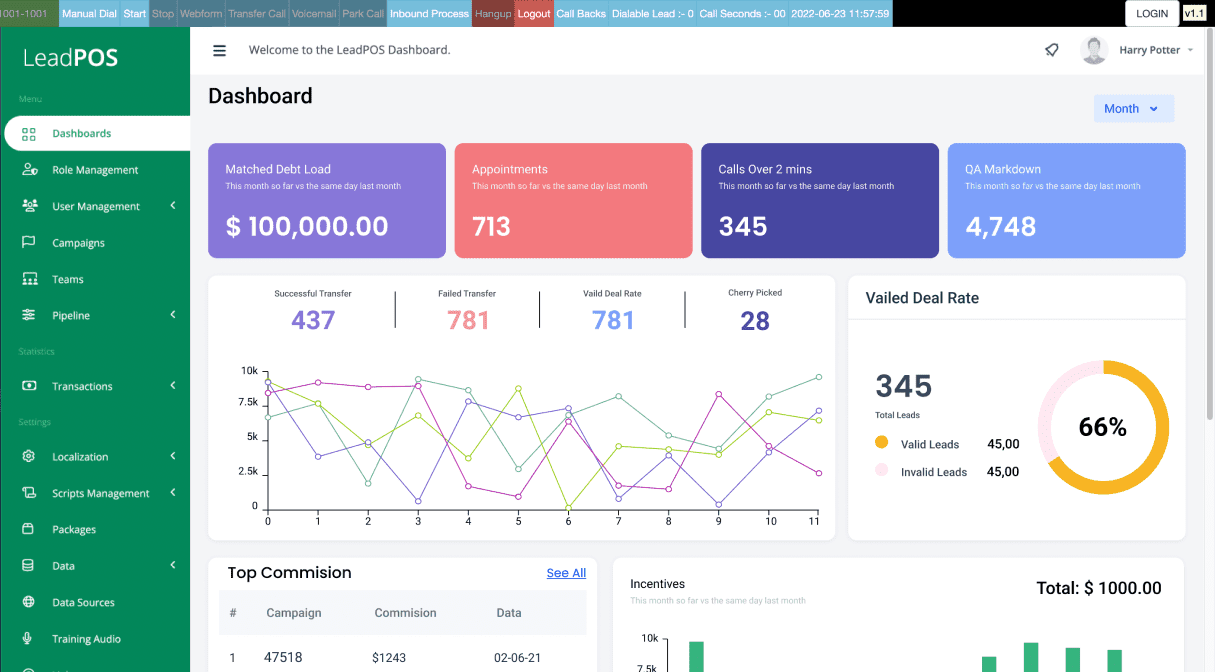Select the Packages sidebar icon
This screenshot has width=1215, height=672.
tap(29, 529)
